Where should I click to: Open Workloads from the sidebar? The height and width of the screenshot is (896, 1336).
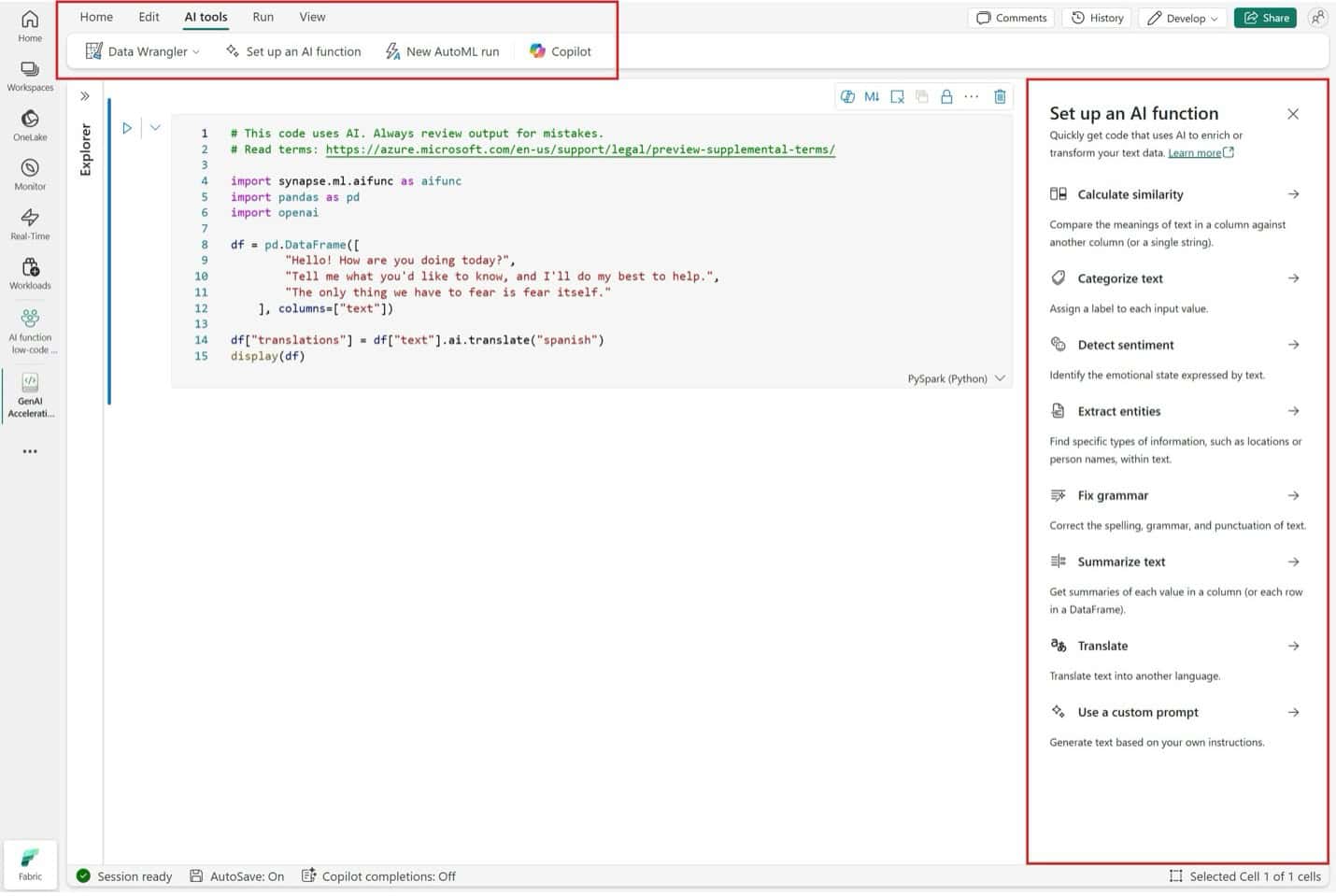click(30, 274)
